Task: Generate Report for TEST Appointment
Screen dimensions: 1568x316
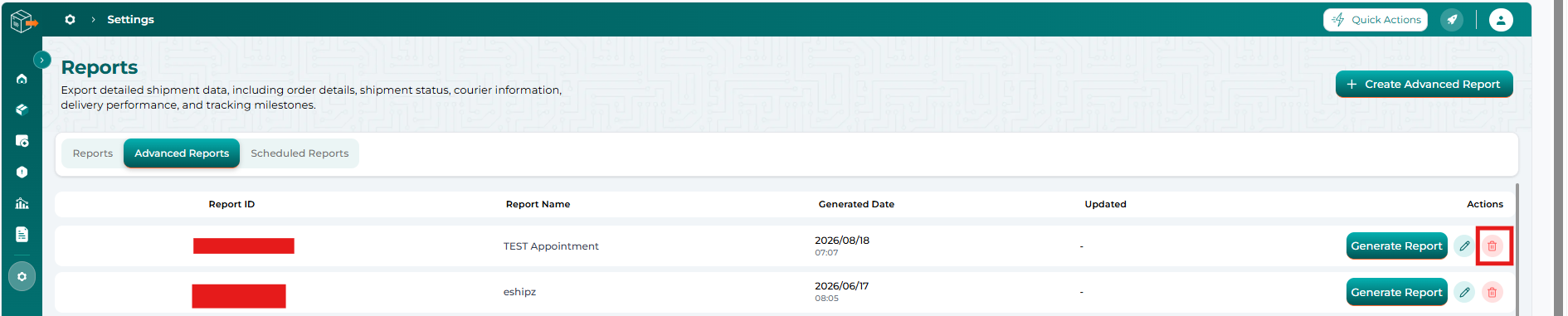Action: click(x=1396, y=246)
